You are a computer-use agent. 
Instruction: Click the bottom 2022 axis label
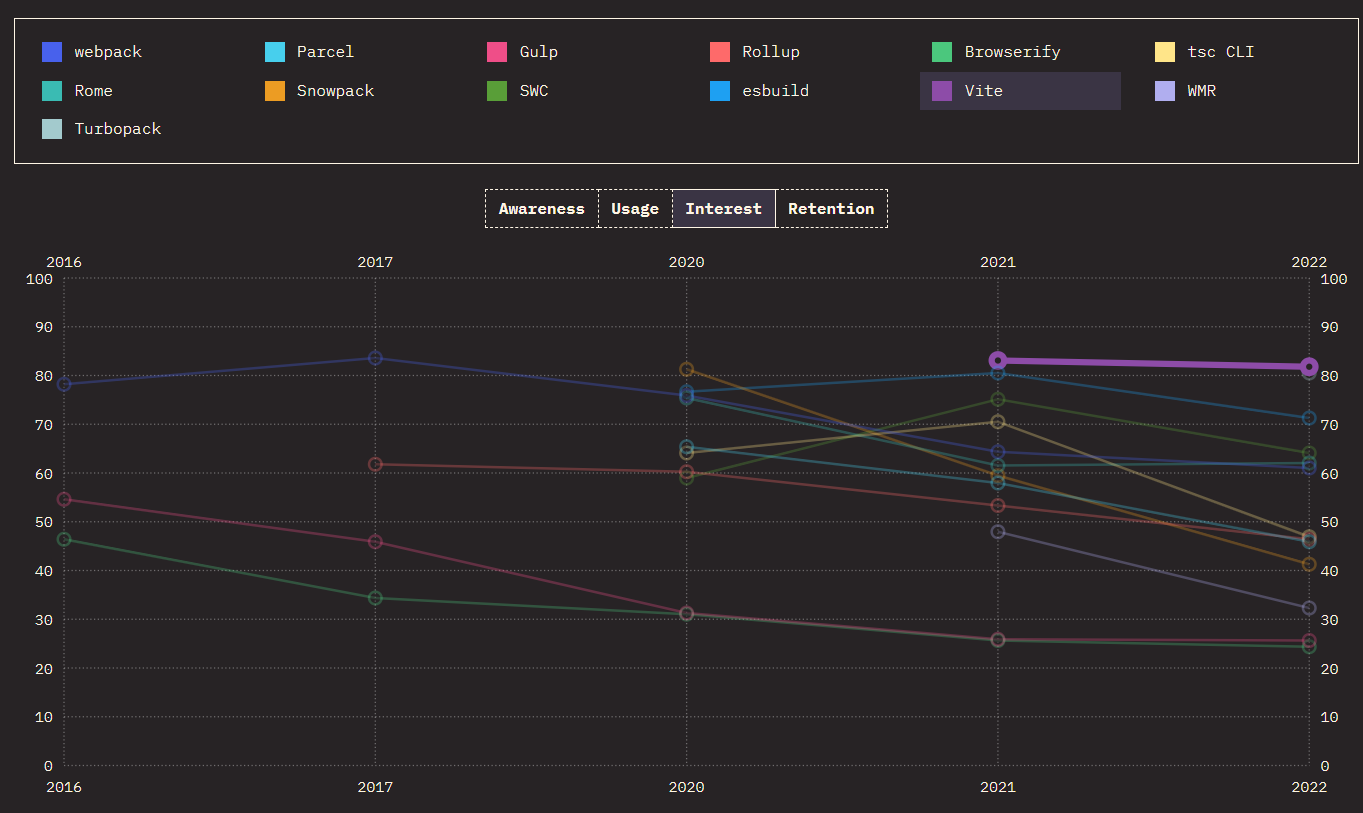(1309, 787)
